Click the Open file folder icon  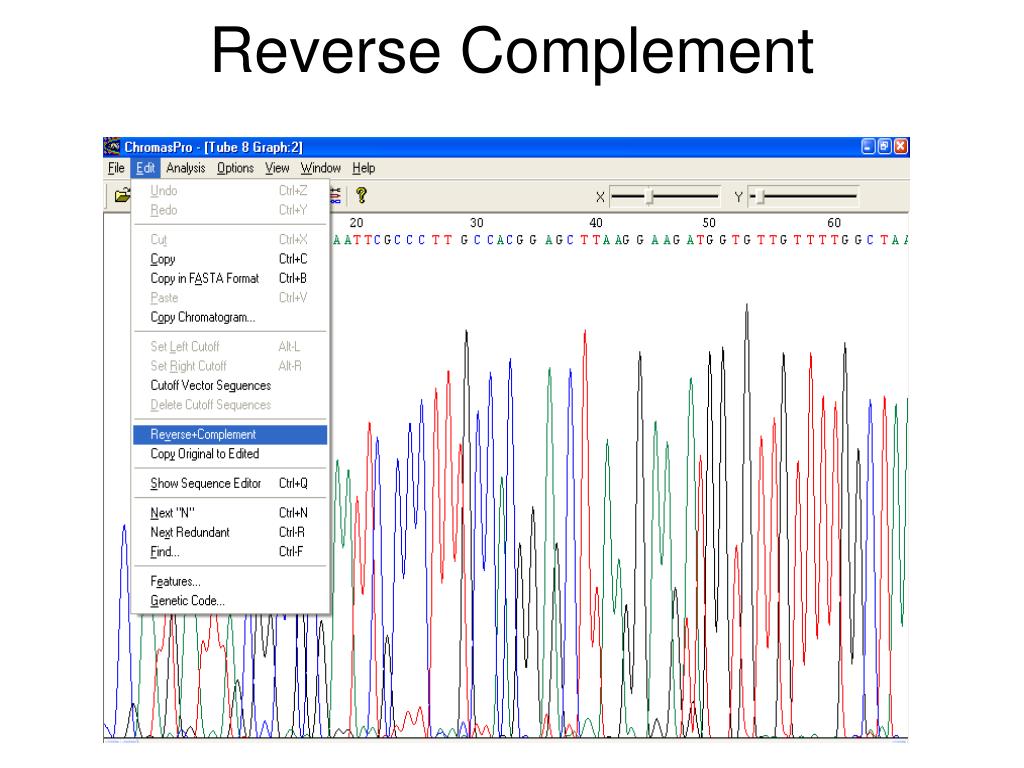click(x=121, y=195)
